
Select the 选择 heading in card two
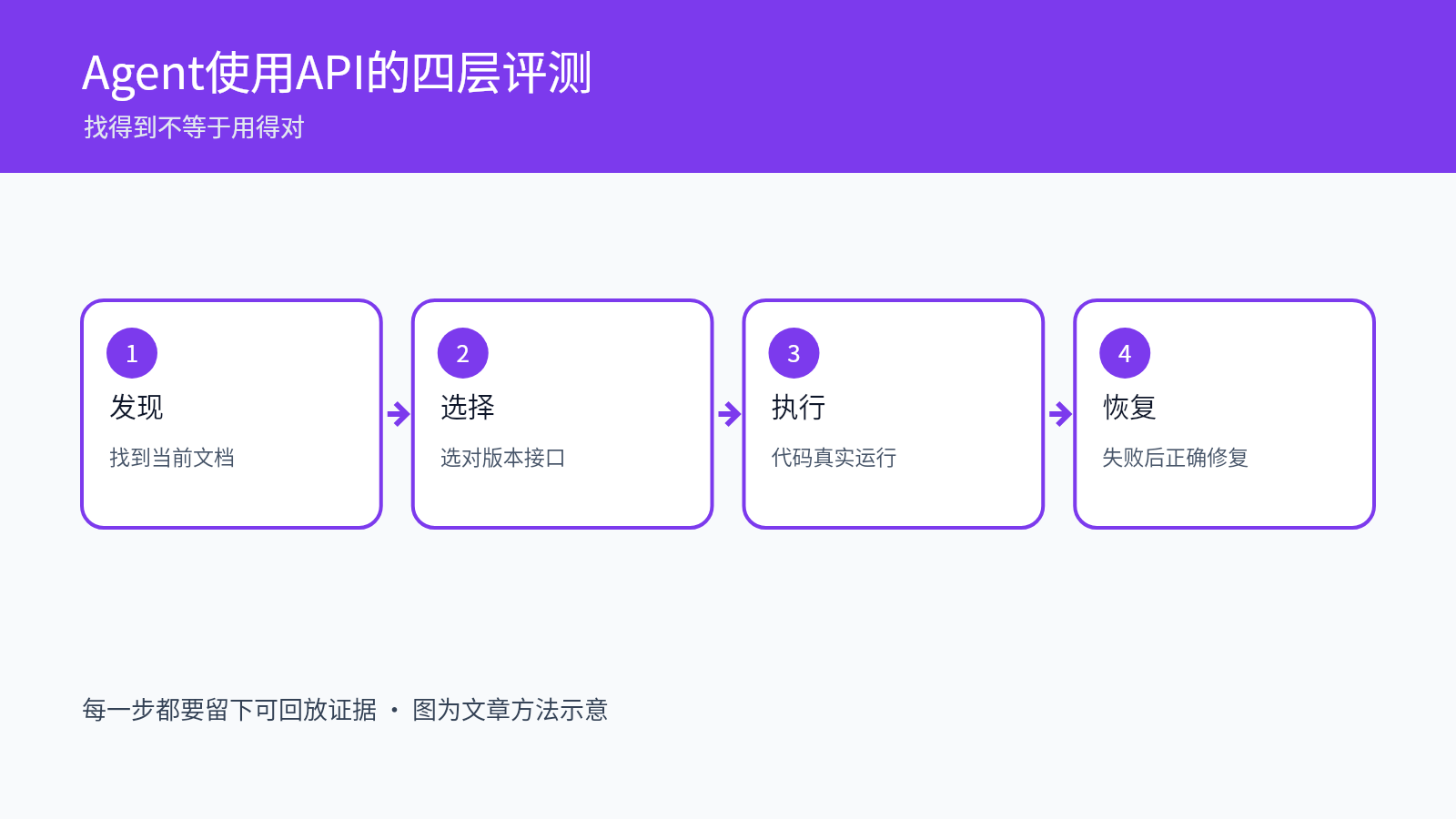click(468, 407)
